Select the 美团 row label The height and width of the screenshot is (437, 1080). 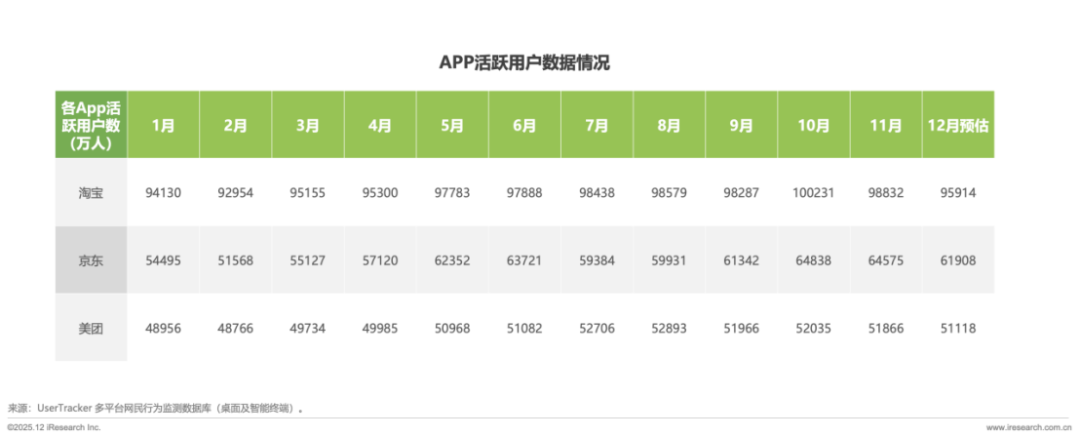point(91,328)
